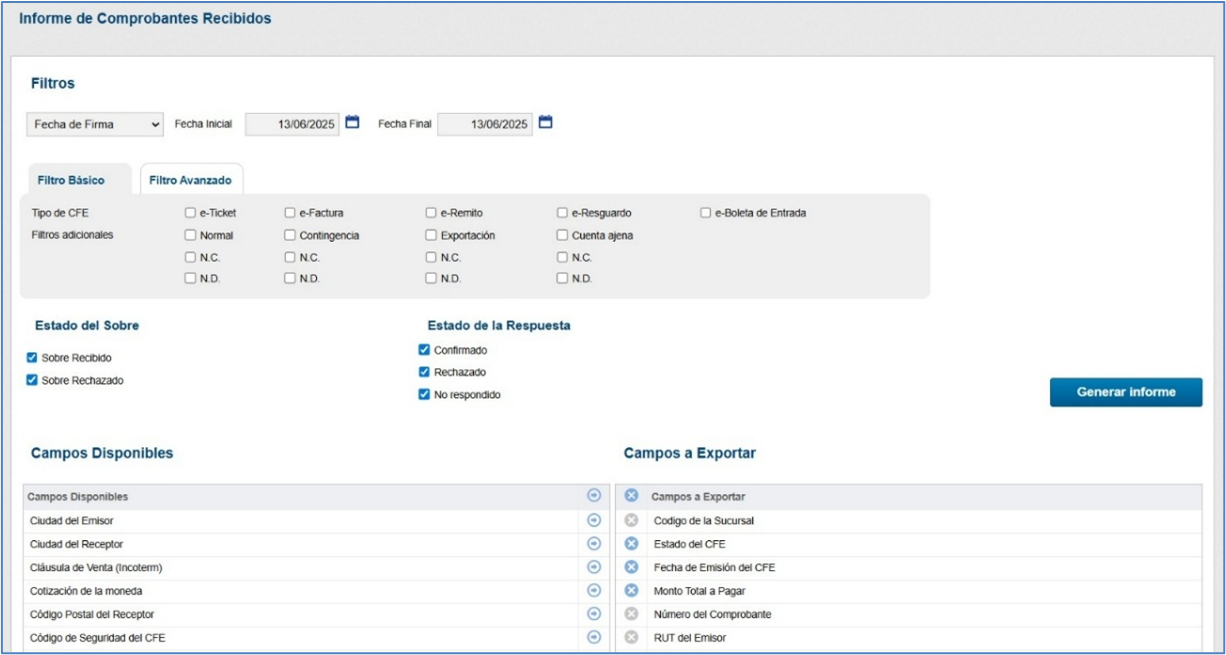Remove Fecha de Emisión del CFE field
The height and width of the screenshot is (655, 1226).
pos(631,567)
